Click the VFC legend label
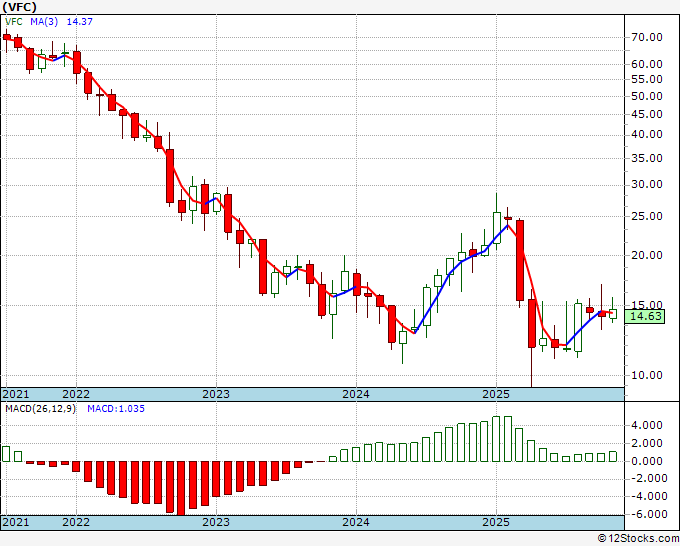 [x=13, y=21]
